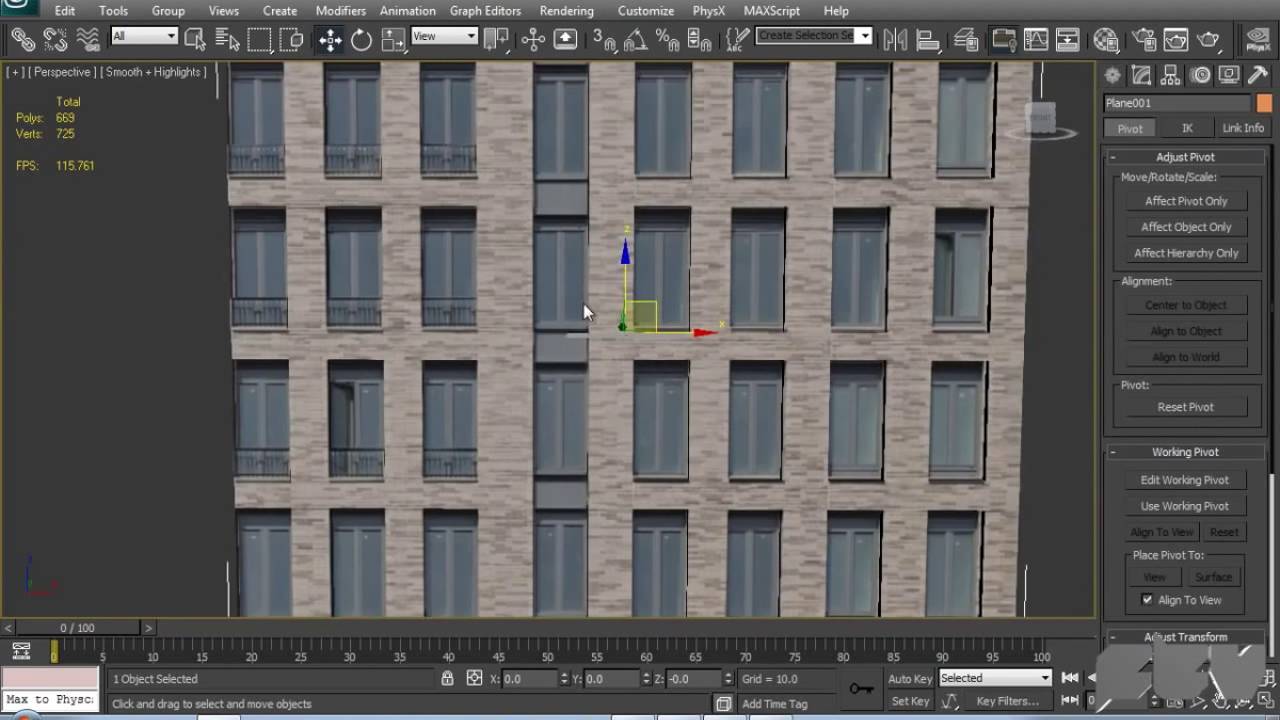Open the 'Selected' key filter dropdown
The image size is (1280, 720).
994,678
